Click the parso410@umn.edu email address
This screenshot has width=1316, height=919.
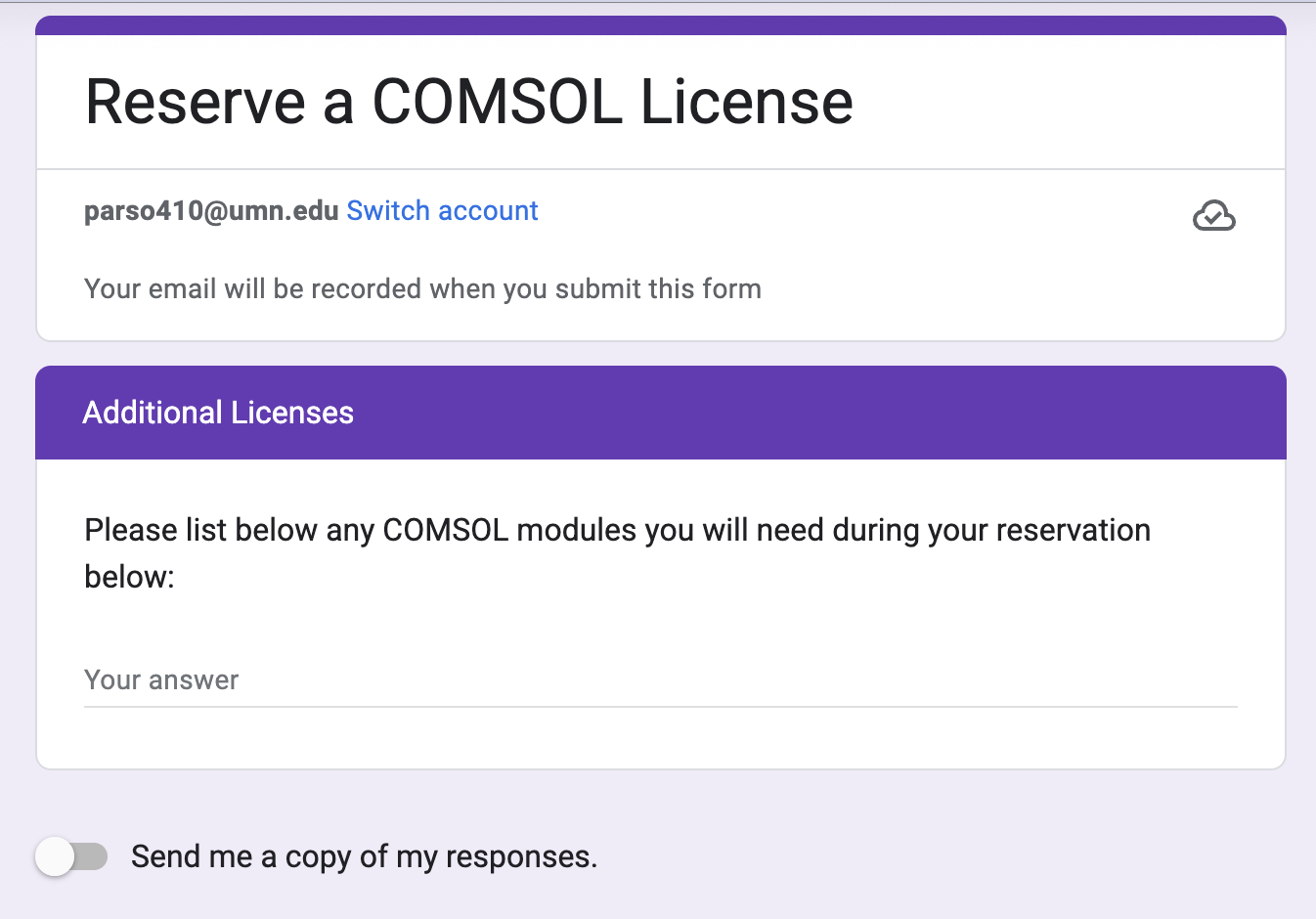[211, 211]
